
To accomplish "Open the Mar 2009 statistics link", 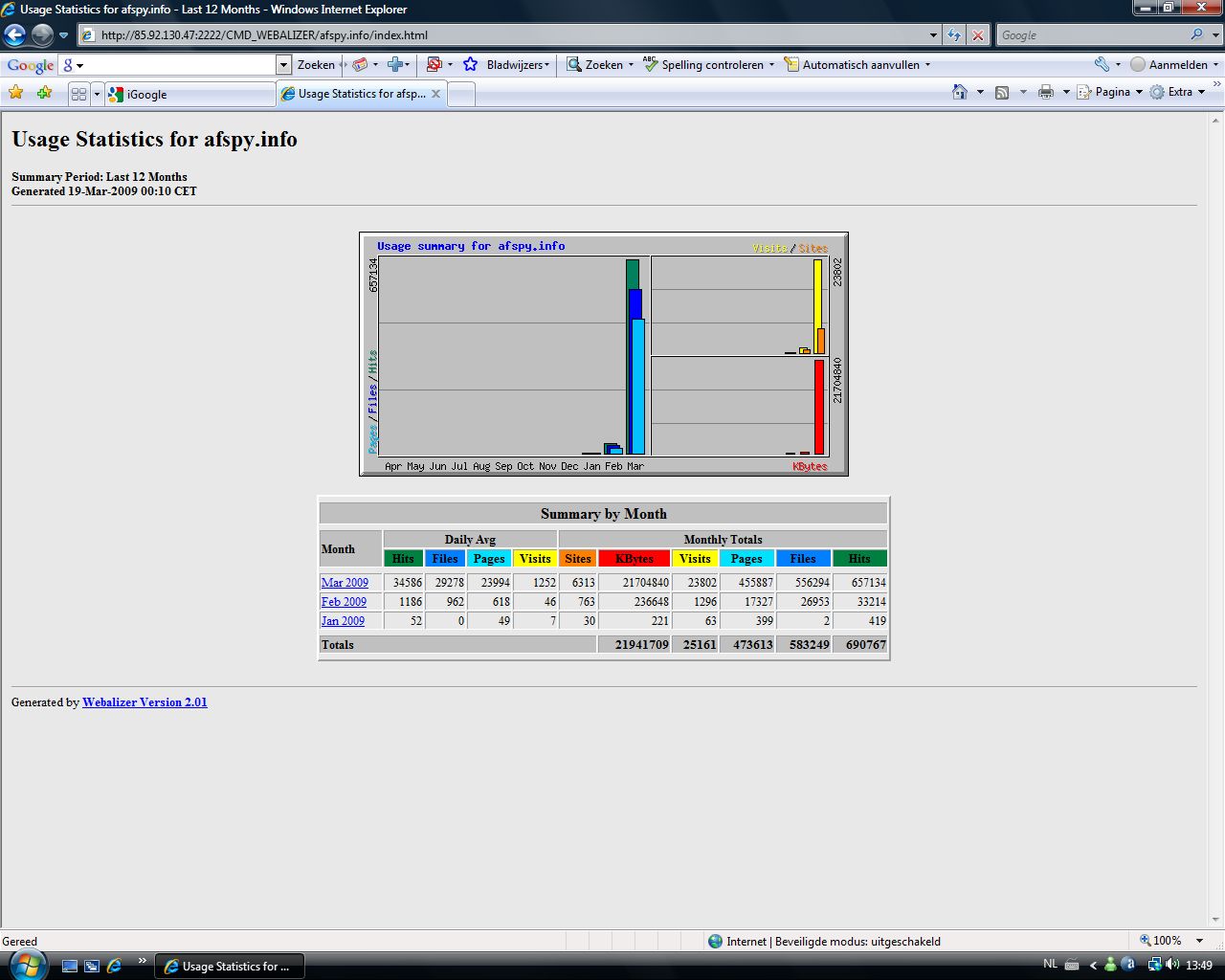I will [345, 582].
